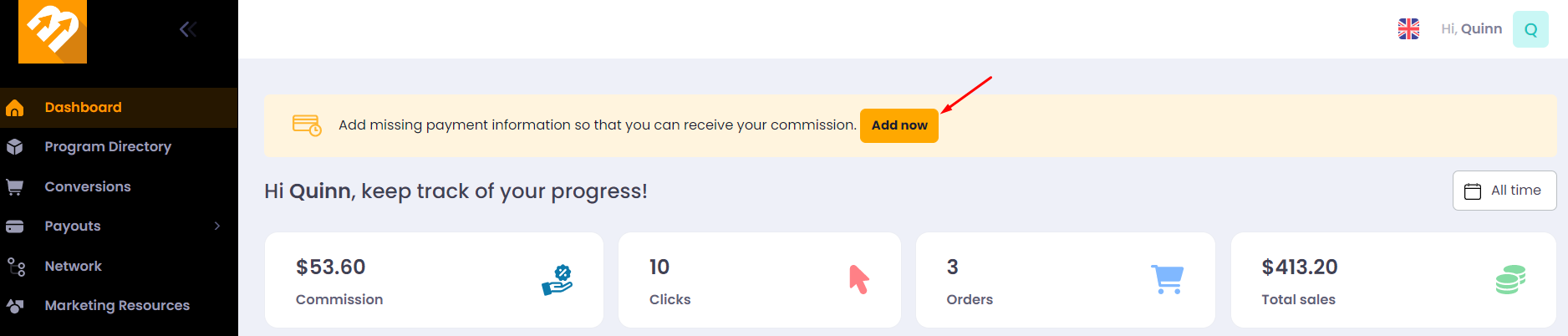The image size is (1568, 336).
Task: Click the Hi, Quinn greeting text
Action: click(1471, 29)
